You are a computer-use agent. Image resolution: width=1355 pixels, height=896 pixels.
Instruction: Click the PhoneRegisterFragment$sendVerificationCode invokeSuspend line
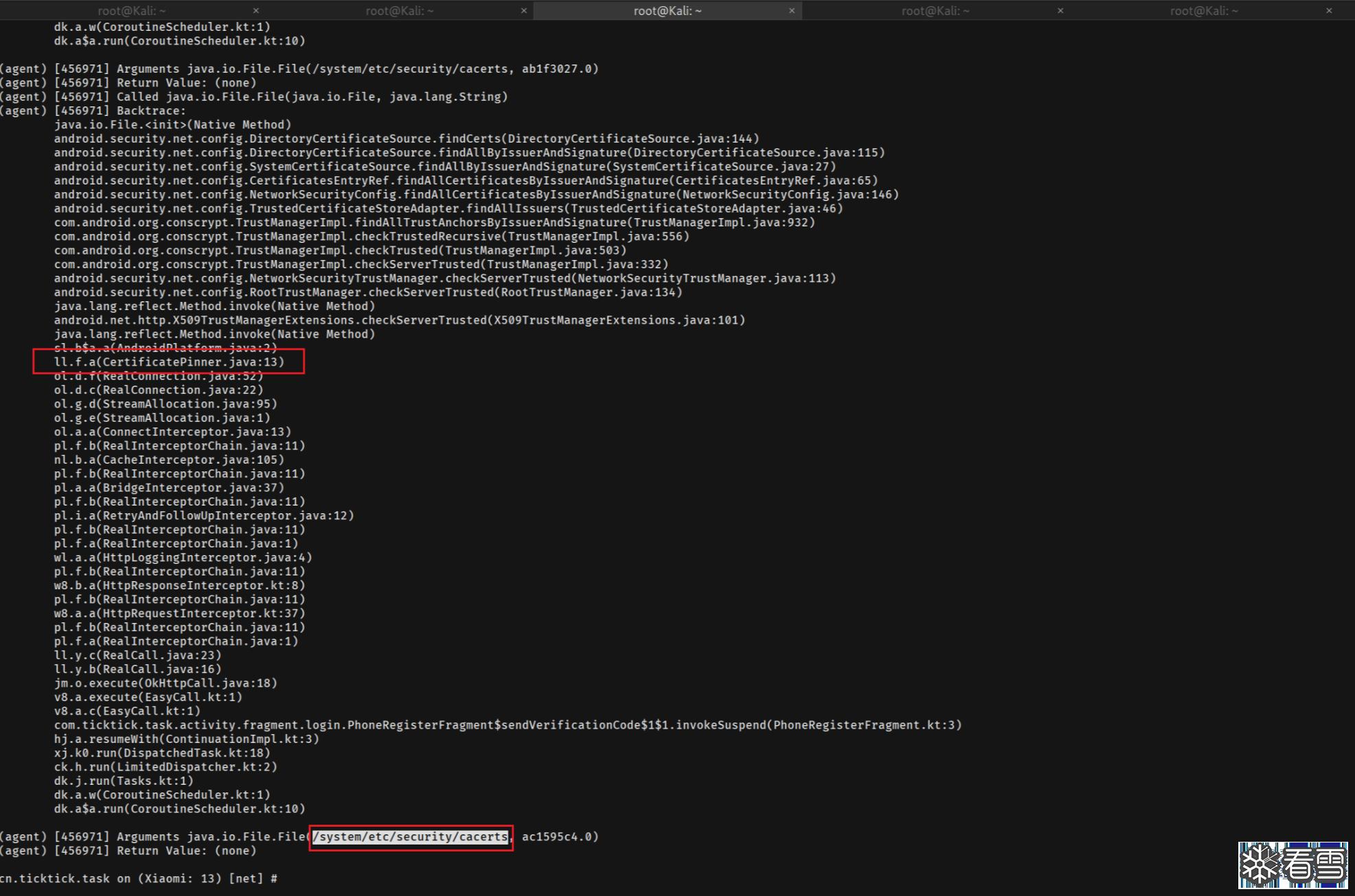click(x=508, y=724)
